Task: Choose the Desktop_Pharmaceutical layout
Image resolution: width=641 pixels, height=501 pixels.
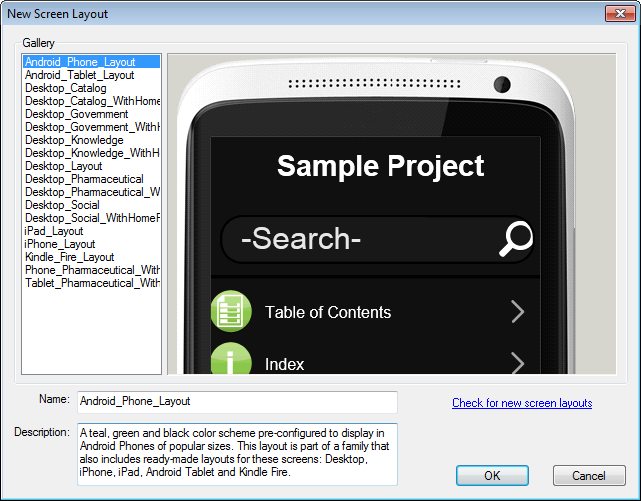Action: click(84, 179)
